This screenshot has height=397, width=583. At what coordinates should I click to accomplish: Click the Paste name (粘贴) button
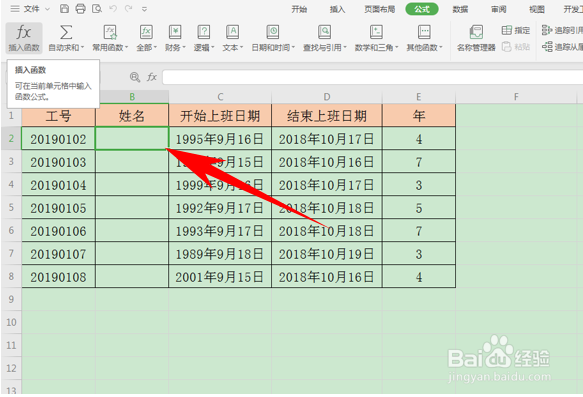click(x=516, y=47)
